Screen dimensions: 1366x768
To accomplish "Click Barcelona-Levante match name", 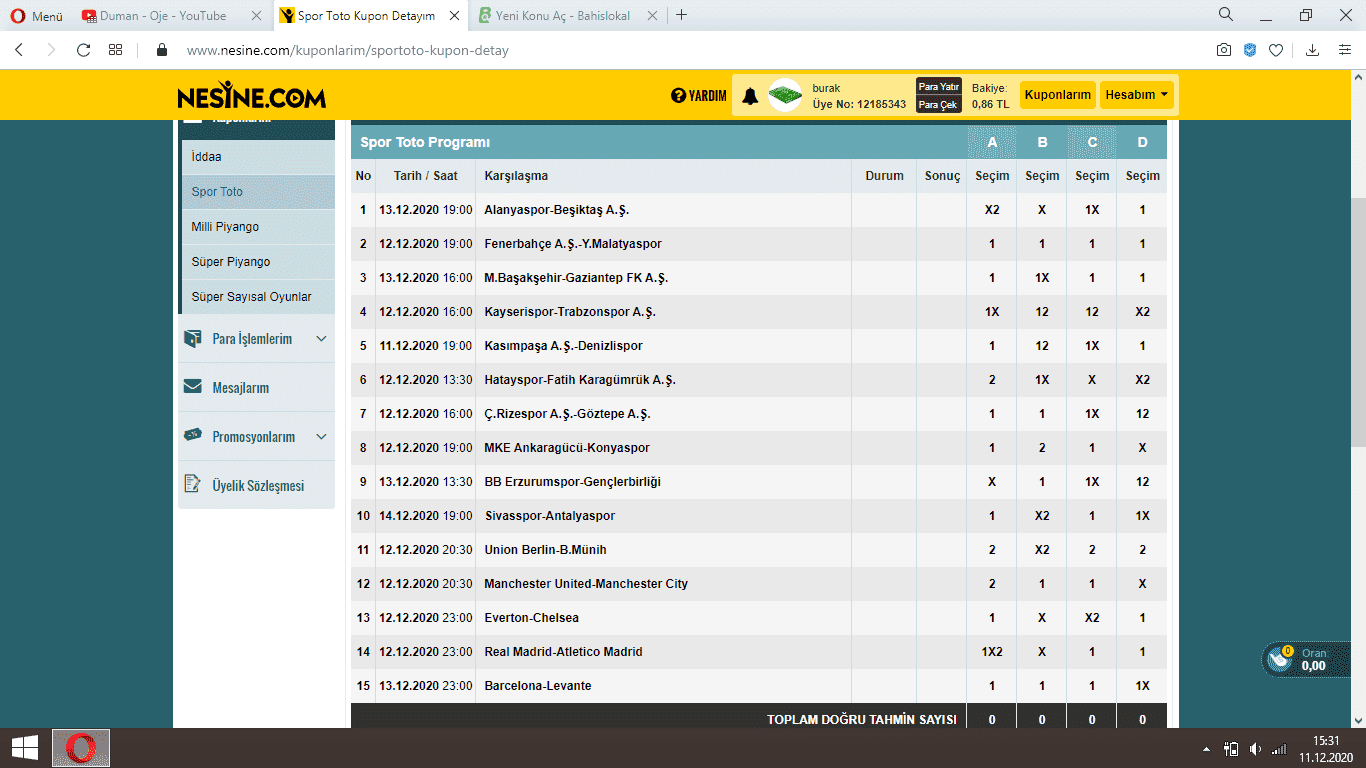I will pos(538,686).
